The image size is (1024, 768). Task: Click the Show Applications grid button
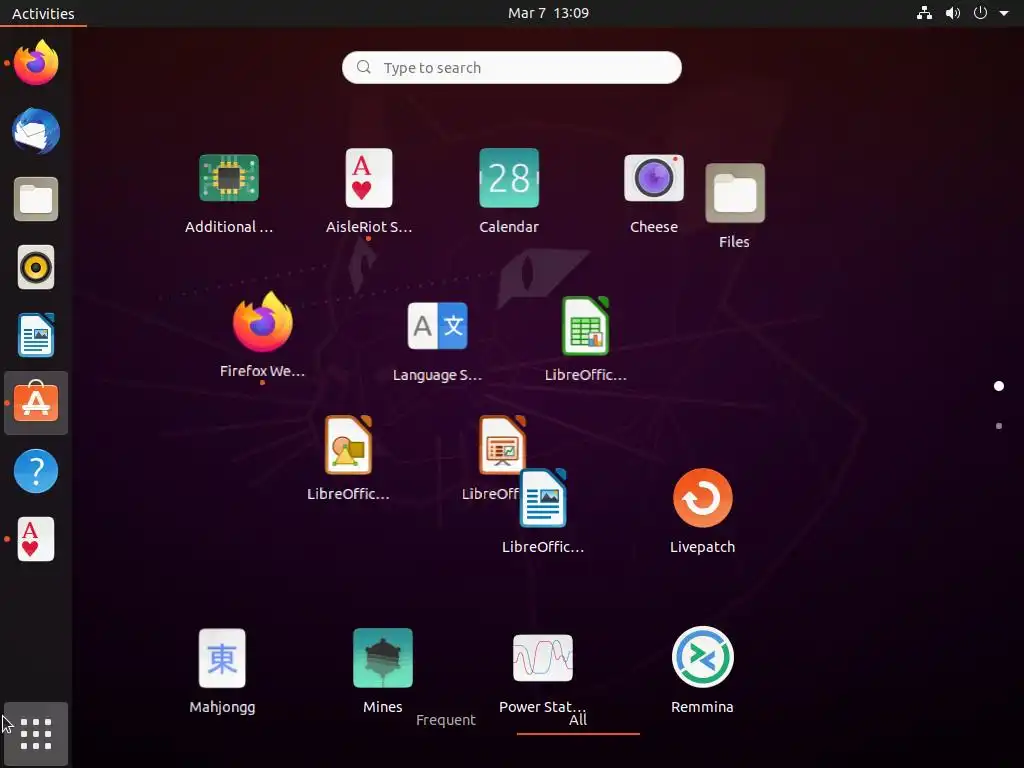click(36, 734)
